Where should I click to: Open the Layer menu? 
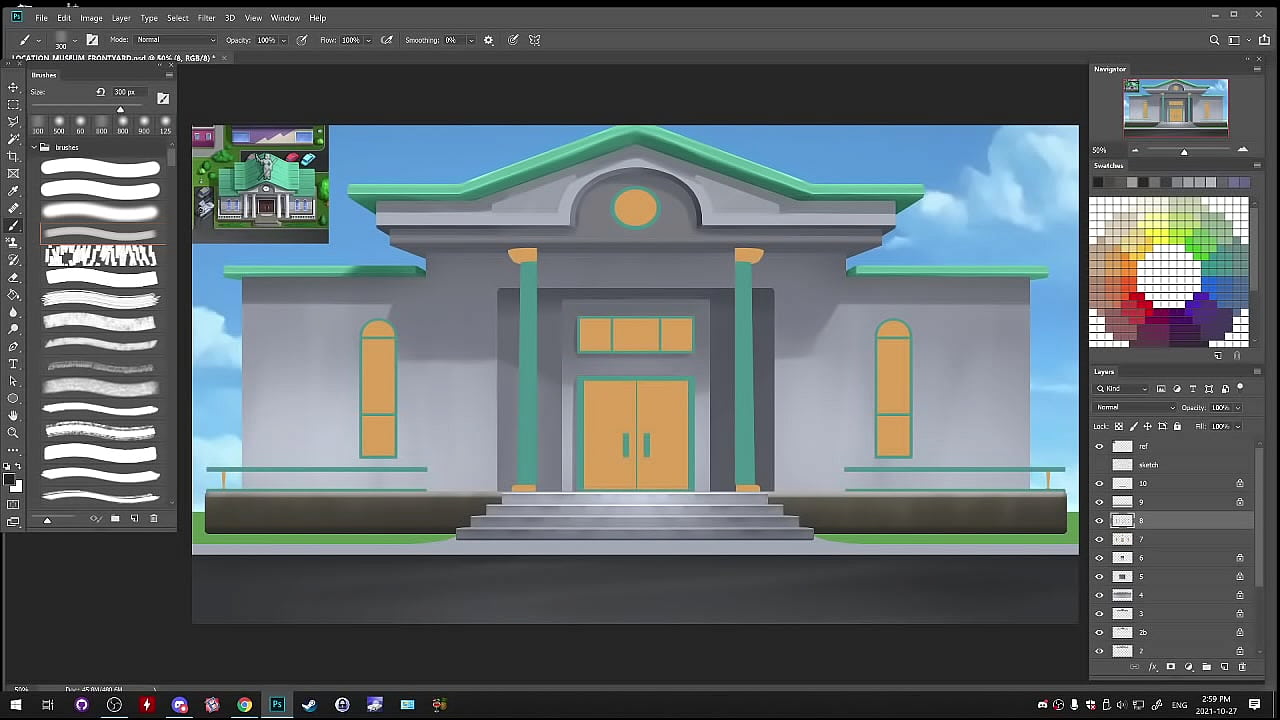point(121,18)
